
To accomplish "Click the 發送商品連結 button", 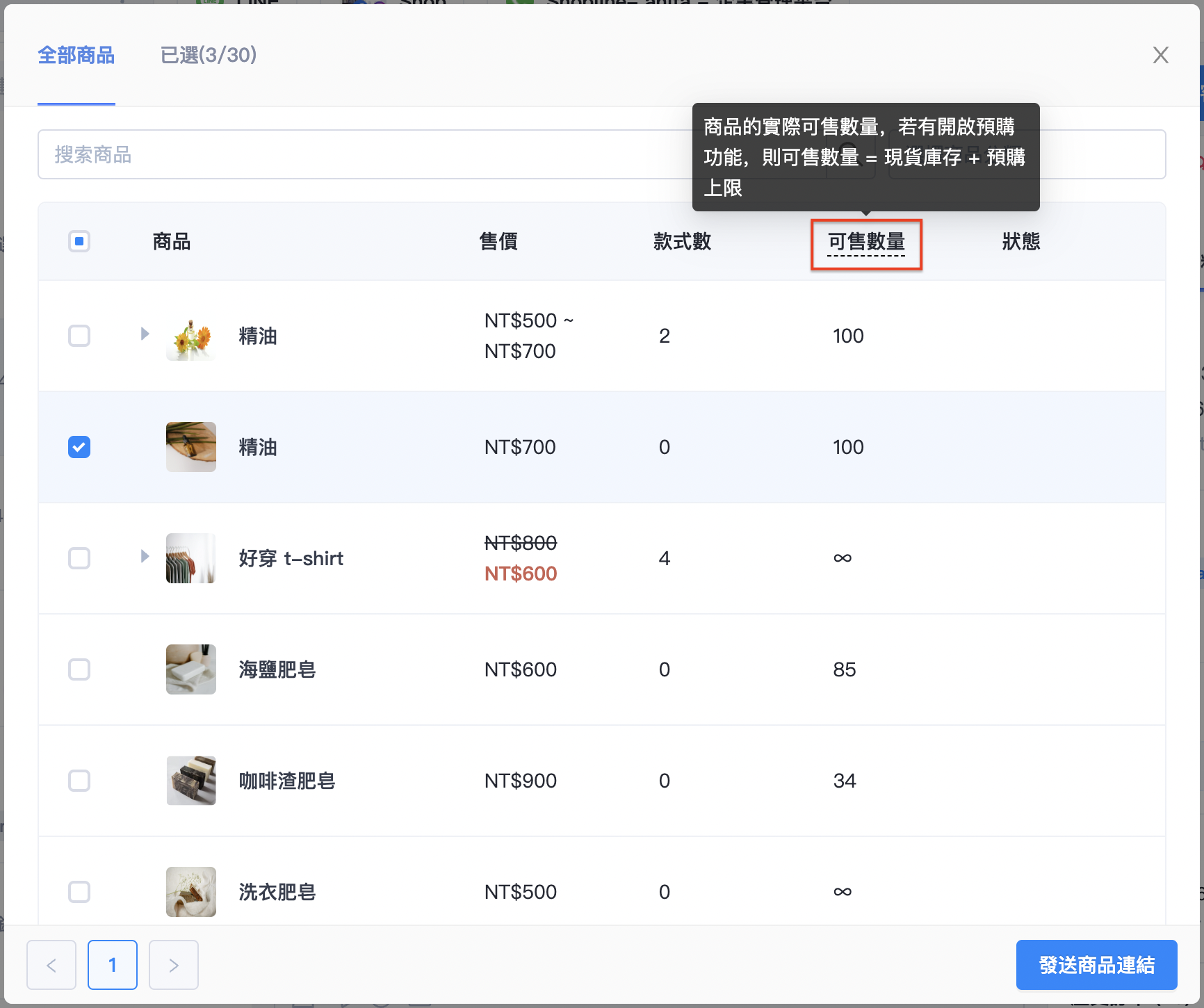I will 1096,965.
